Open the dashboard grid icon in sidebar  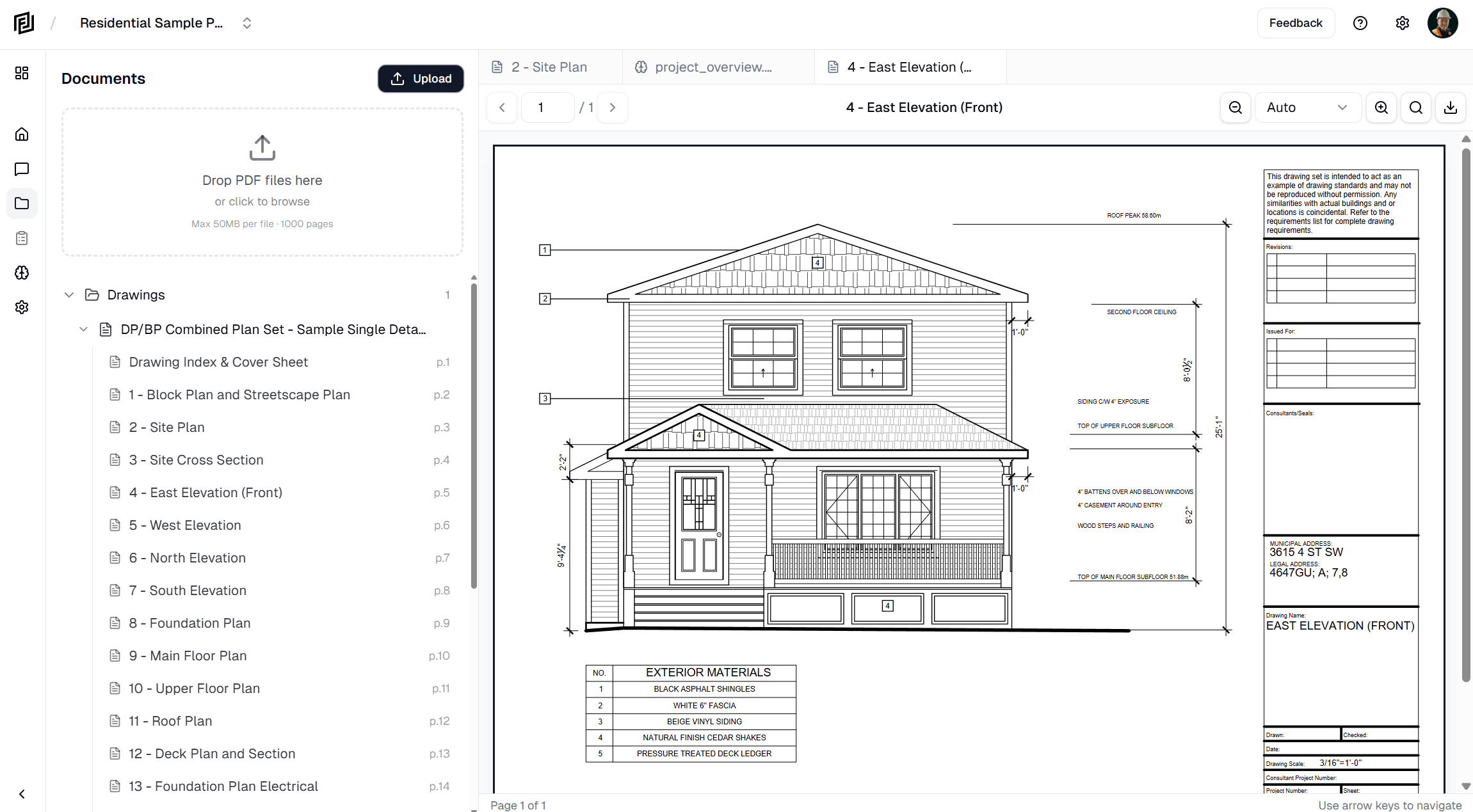tap(22, 73)
